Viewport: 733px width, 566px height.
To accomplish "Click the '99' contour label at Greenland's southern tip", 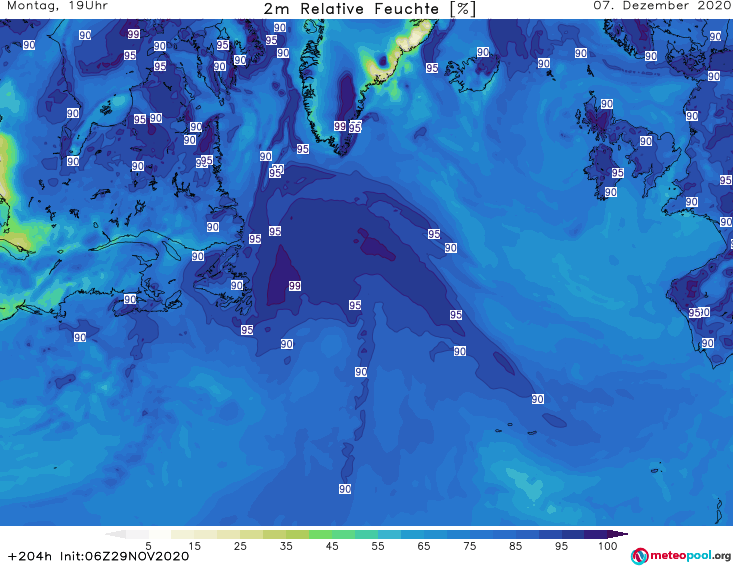I will [x=340, y=126].
